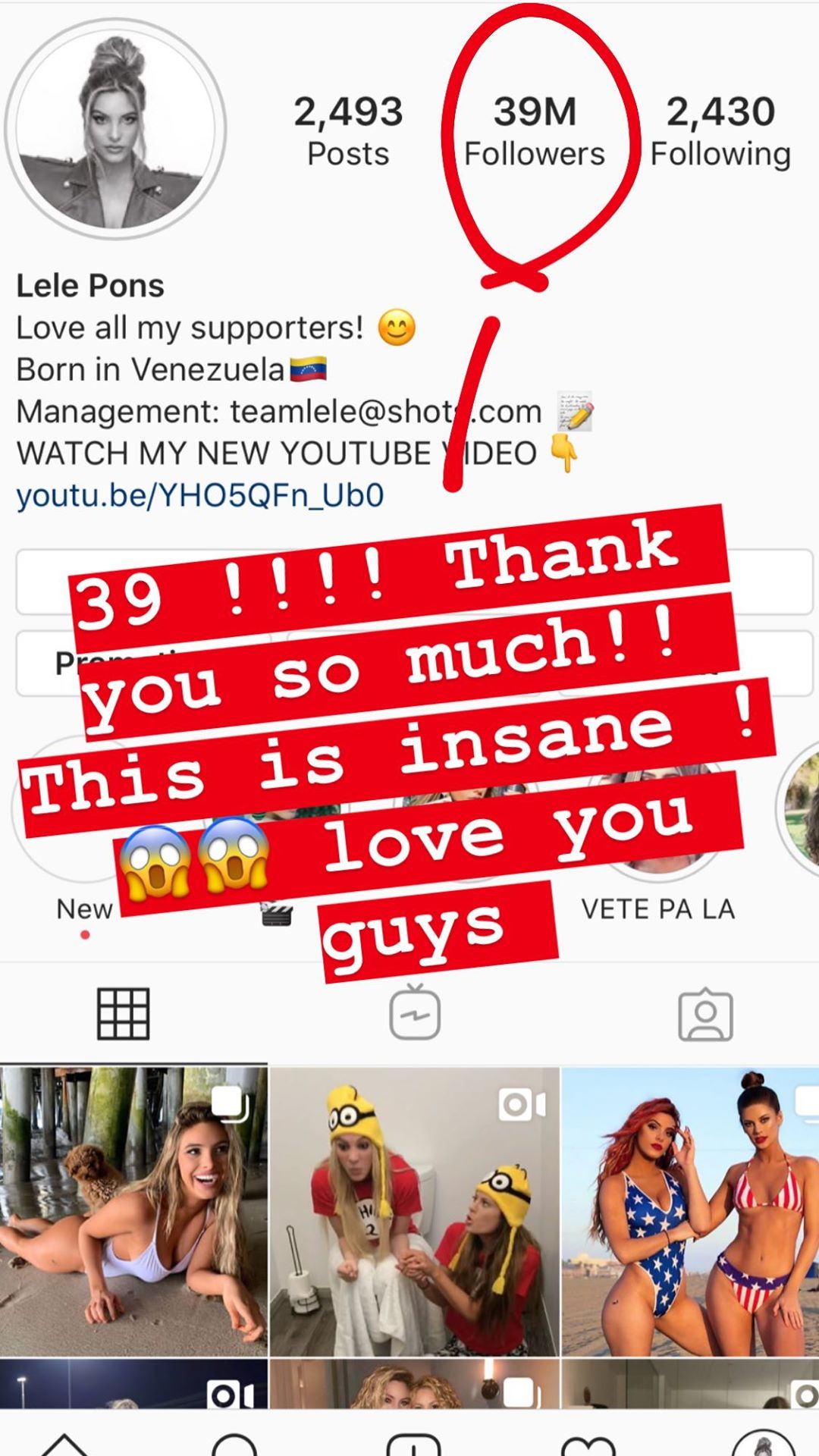Open the grid posts view tab
Screen dimensions: 819x1456
(x=124, y=1014)
